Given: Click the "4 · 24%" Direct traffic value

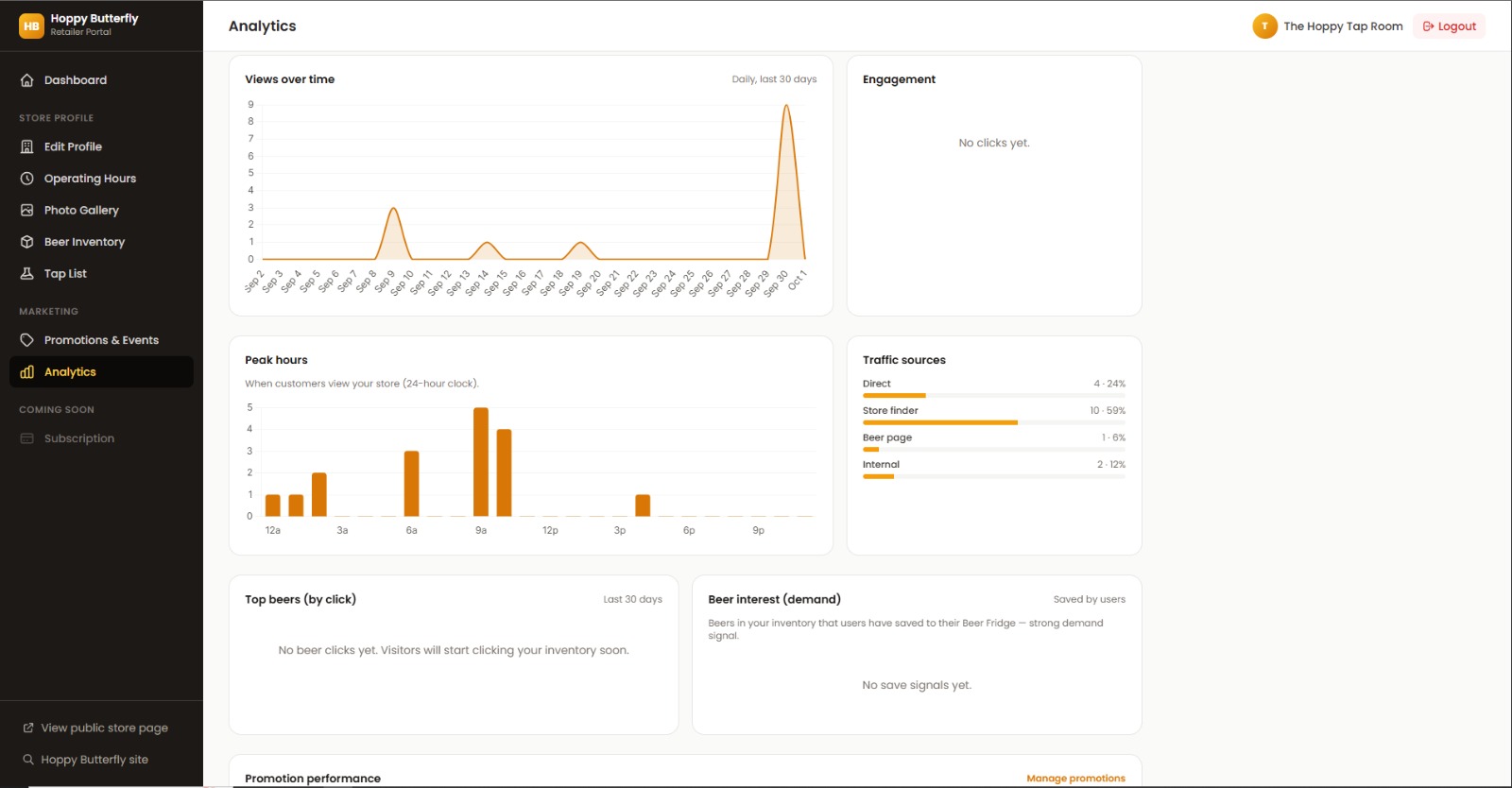Looking at the screenshot, I should click(1109, 384).
